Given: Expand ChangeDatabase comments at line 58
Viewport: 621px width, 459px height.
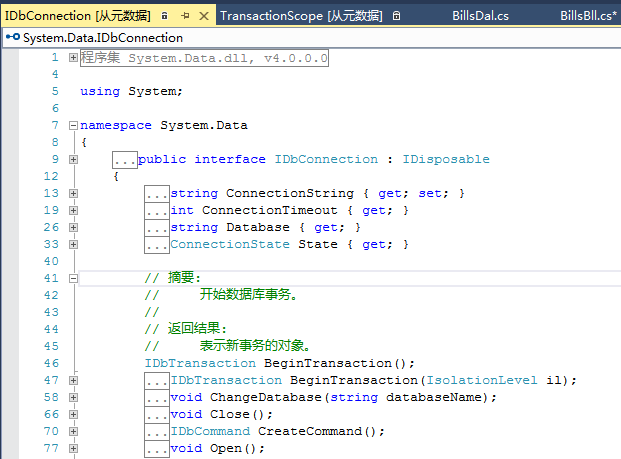Looking at the screenshot, I should click(73, 398).
